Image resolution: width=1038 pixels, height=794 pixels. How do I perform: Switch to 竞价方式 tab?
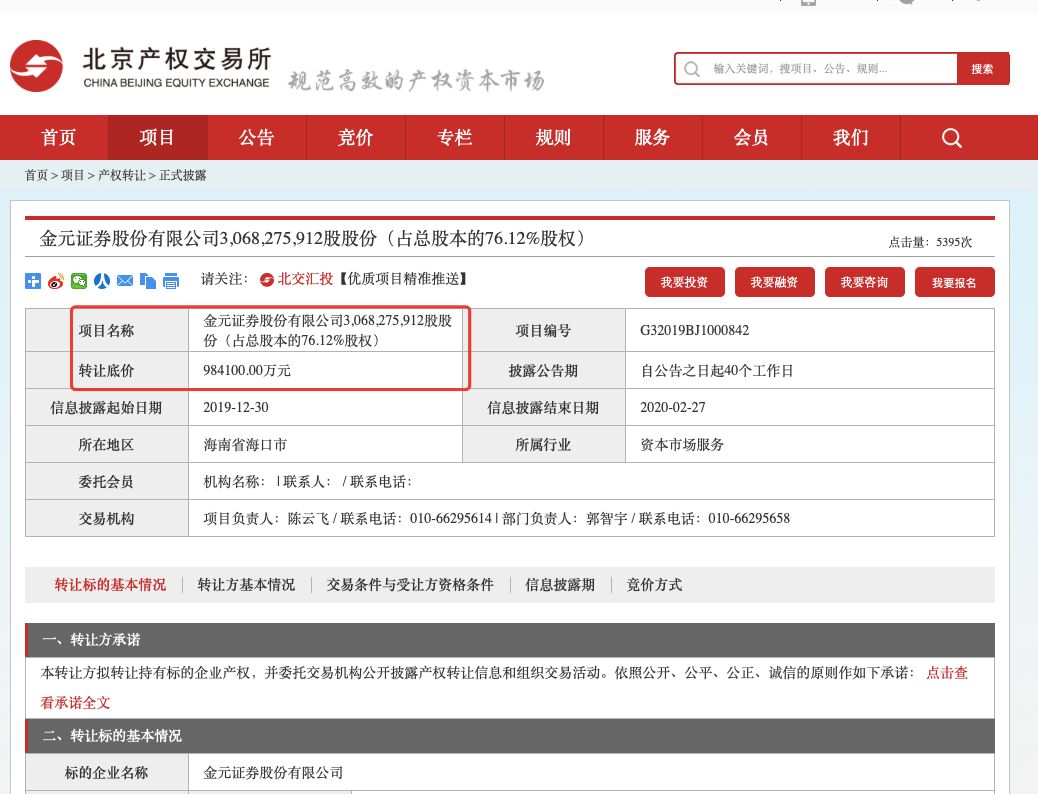pos(654,584)
